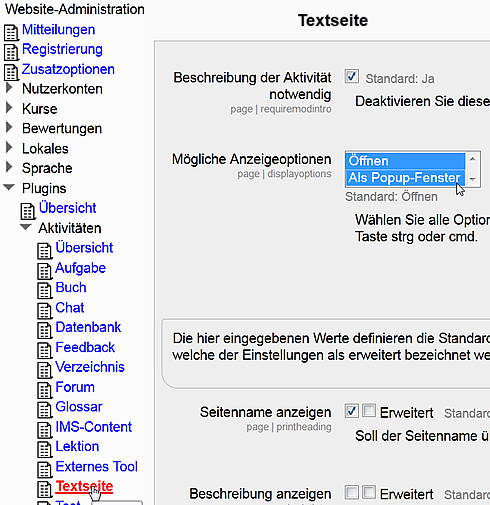Open Glossar settings link
The image size is (490, 505).
point(79,407)
